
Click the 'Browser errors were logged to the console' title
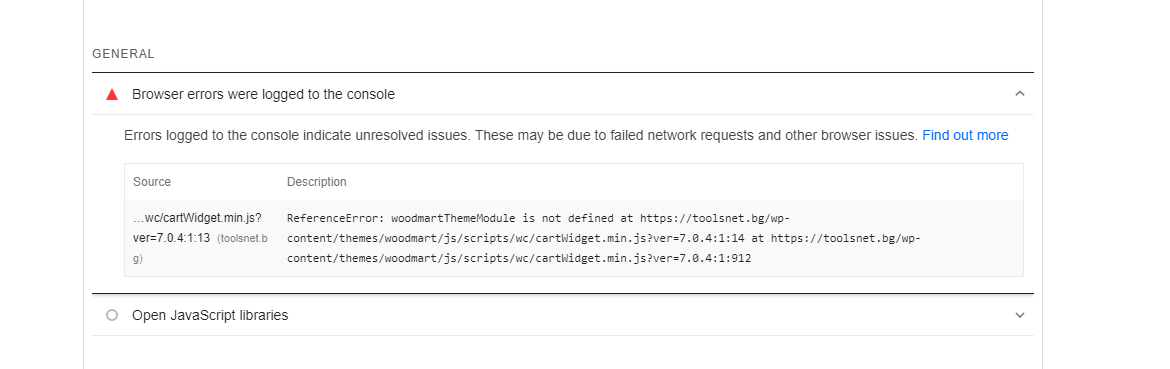click(x=263, y=95)
